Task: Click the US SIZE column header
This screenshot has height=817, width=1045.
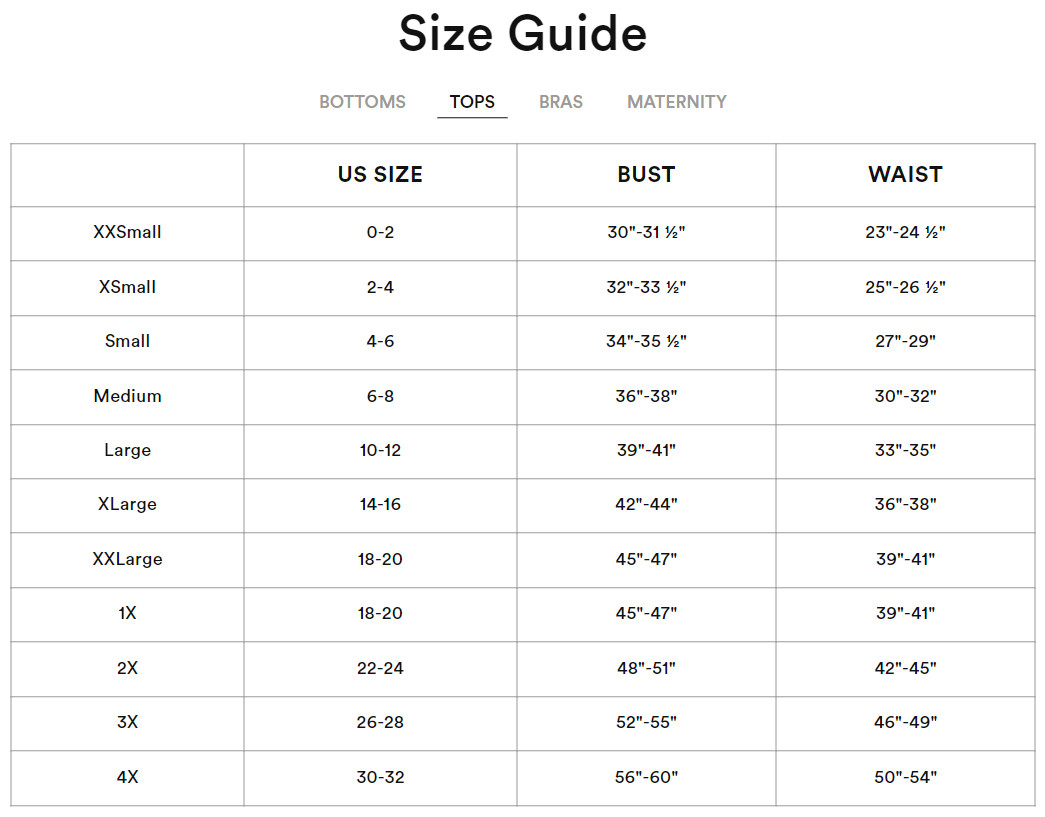Action: (380, 175)
